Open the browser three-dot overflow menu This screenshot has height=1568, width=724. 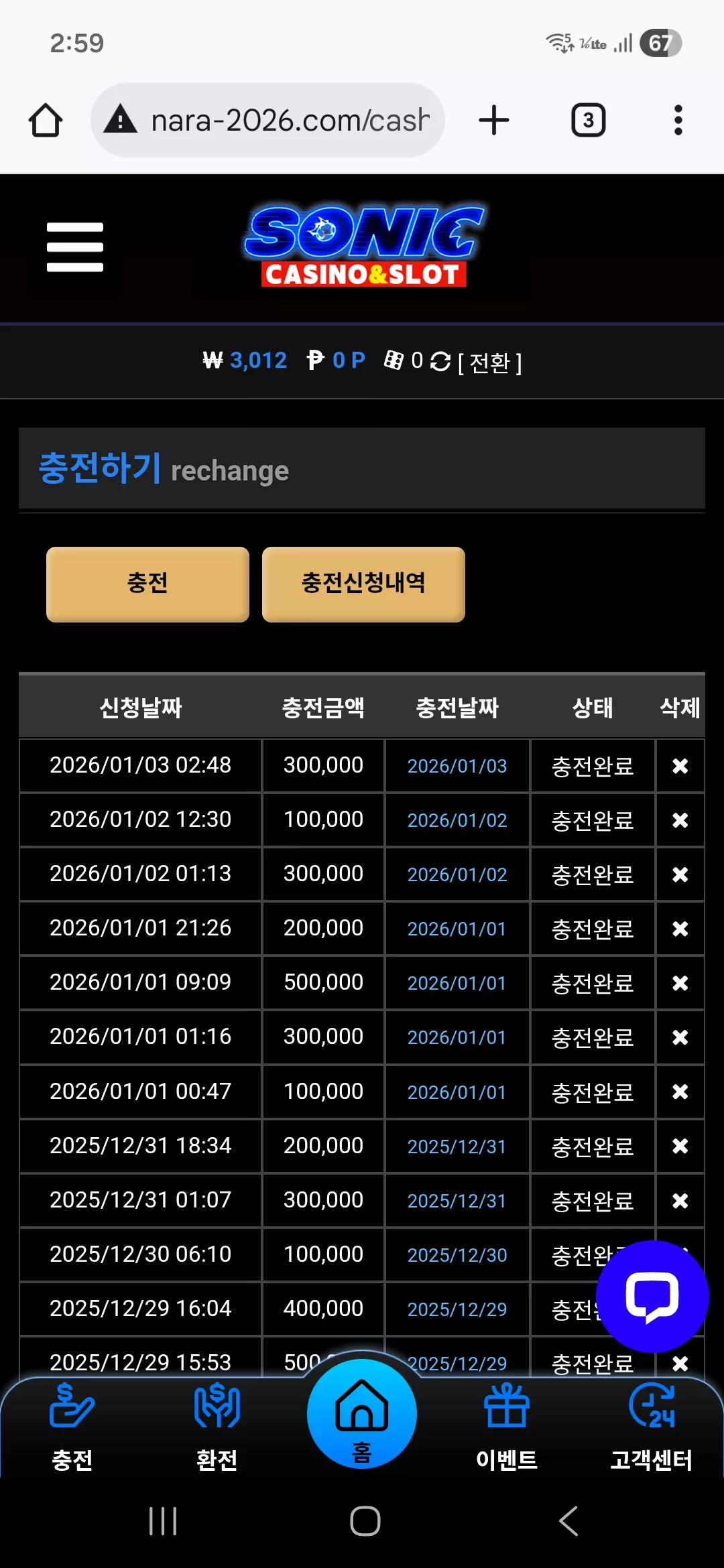coord(678,121)
